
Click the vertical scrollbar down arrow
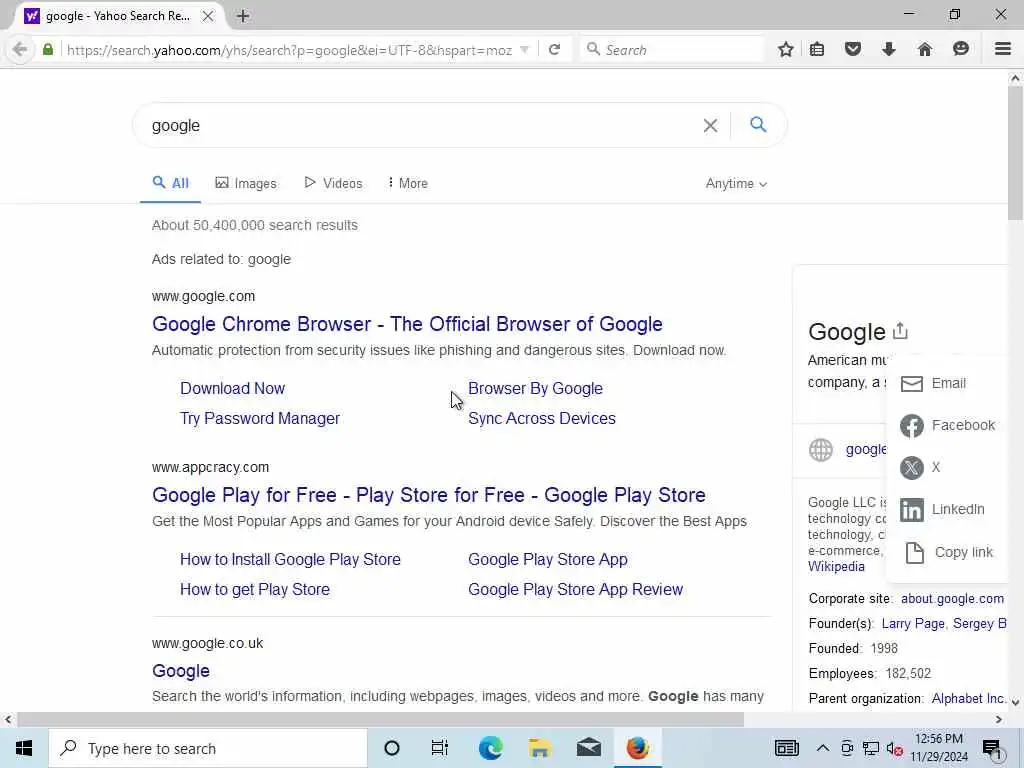pyautogui.click(x=1015, y=703)
